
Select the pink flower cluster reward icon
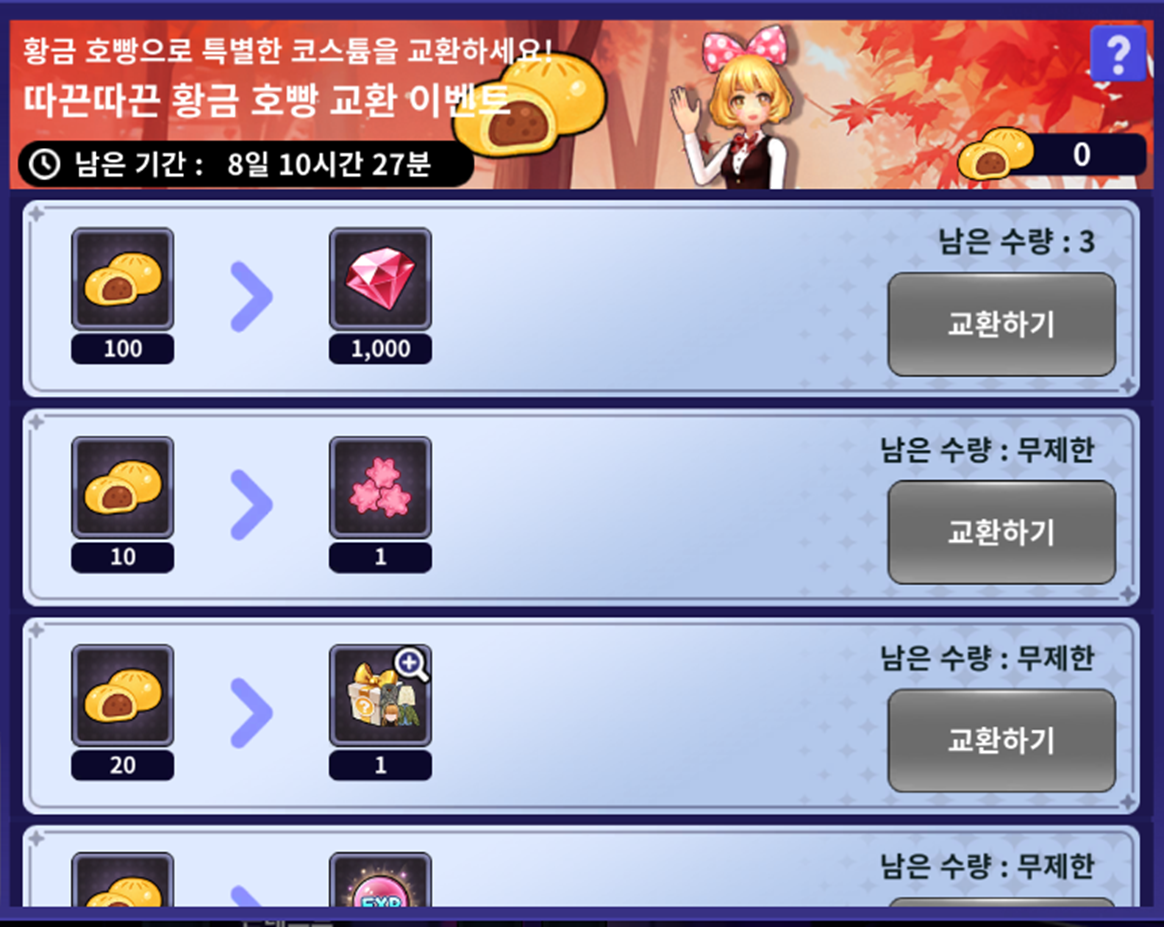pos(380,487)
